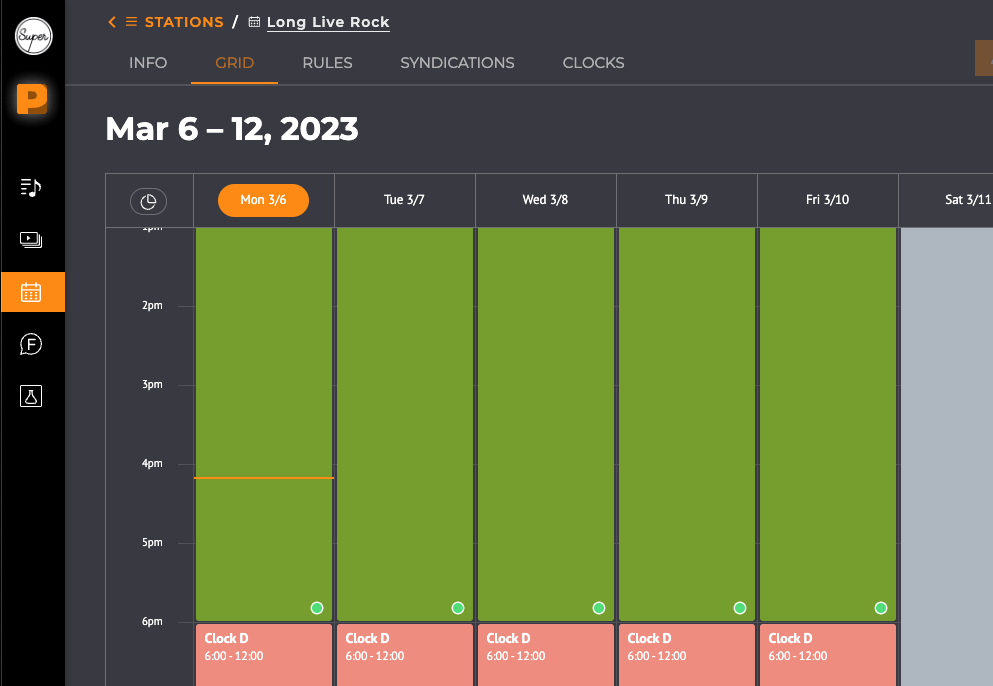Select the Mon 3/6 day button
The height and width of the screenshot is (686, 993).
(x=263, y=200)
